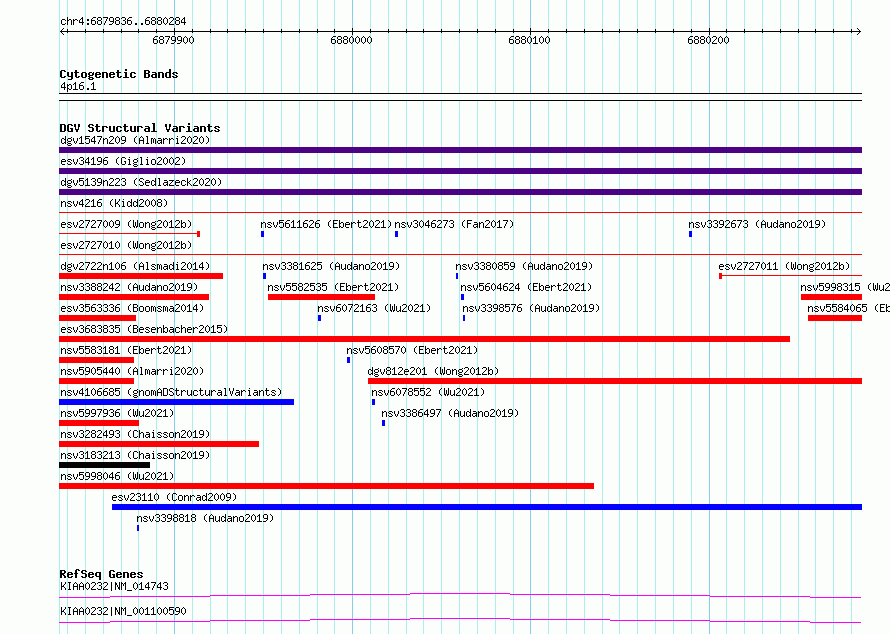890x634 pixels.
Task: Click the truncated nsv5998315 label
Action: [845, 287]
